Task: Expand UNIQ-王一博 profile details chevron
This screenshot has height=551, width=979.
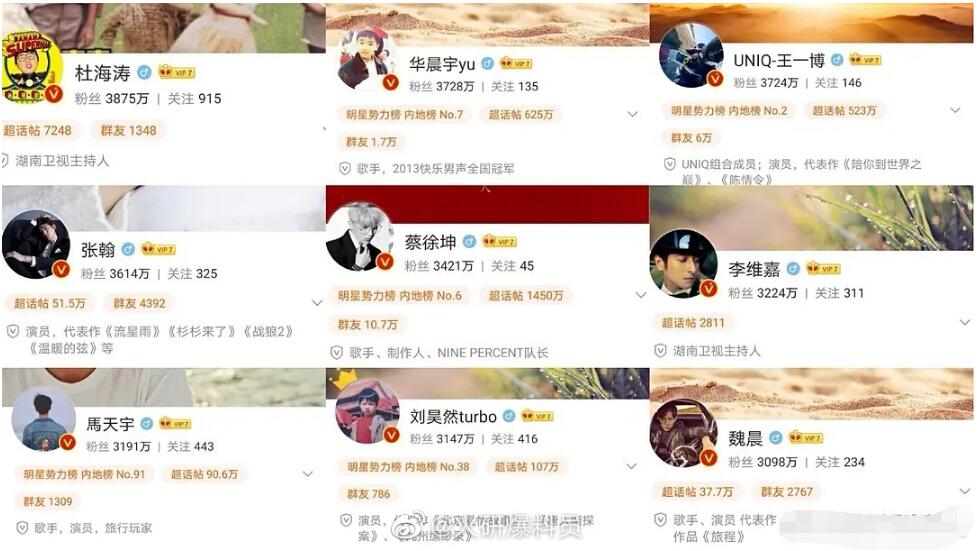Action: (955, 110)
